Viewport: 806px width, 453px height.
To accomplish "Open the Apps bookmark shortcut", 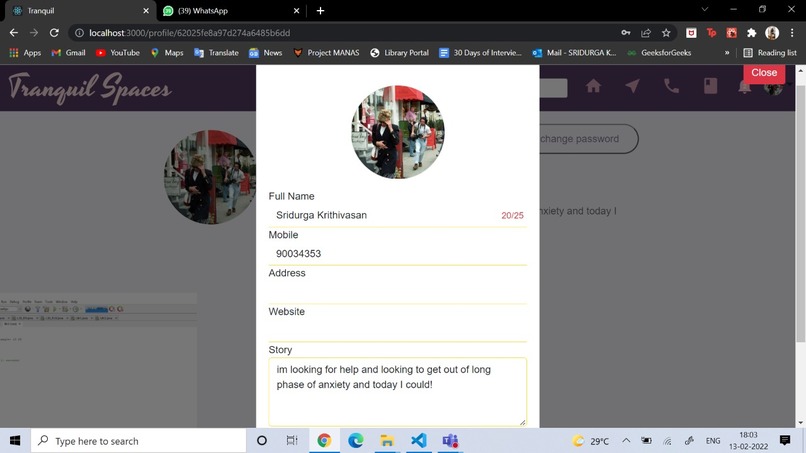I will coord(25,52).
